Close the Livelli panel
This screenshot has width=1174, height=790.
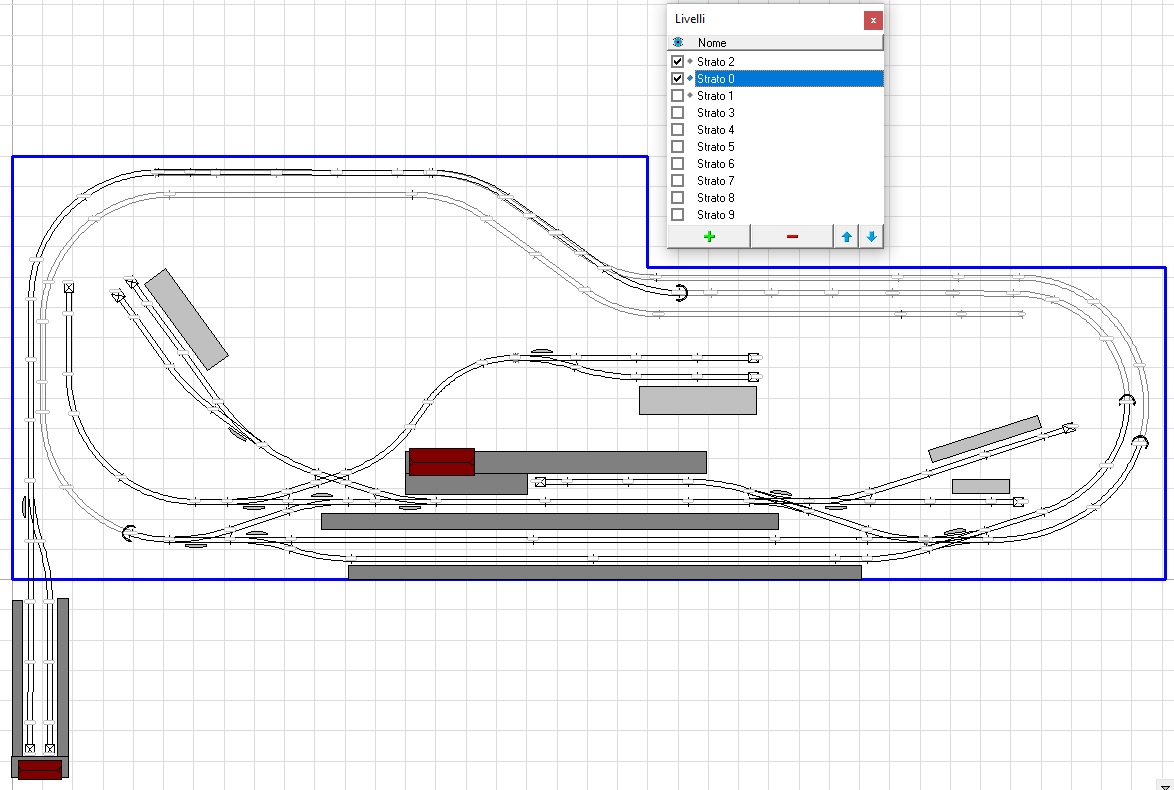click(873, 19)
